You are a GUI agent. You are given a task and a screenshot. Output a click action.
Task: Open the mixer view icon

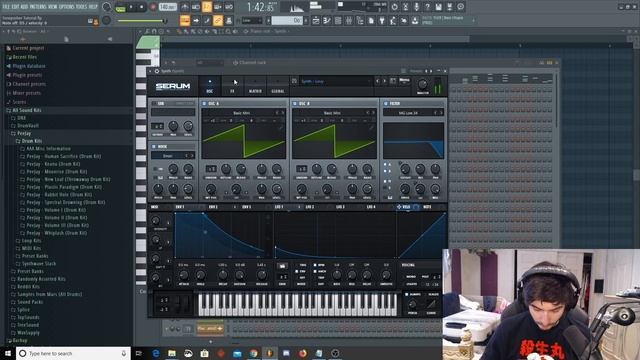click(349, 20)
